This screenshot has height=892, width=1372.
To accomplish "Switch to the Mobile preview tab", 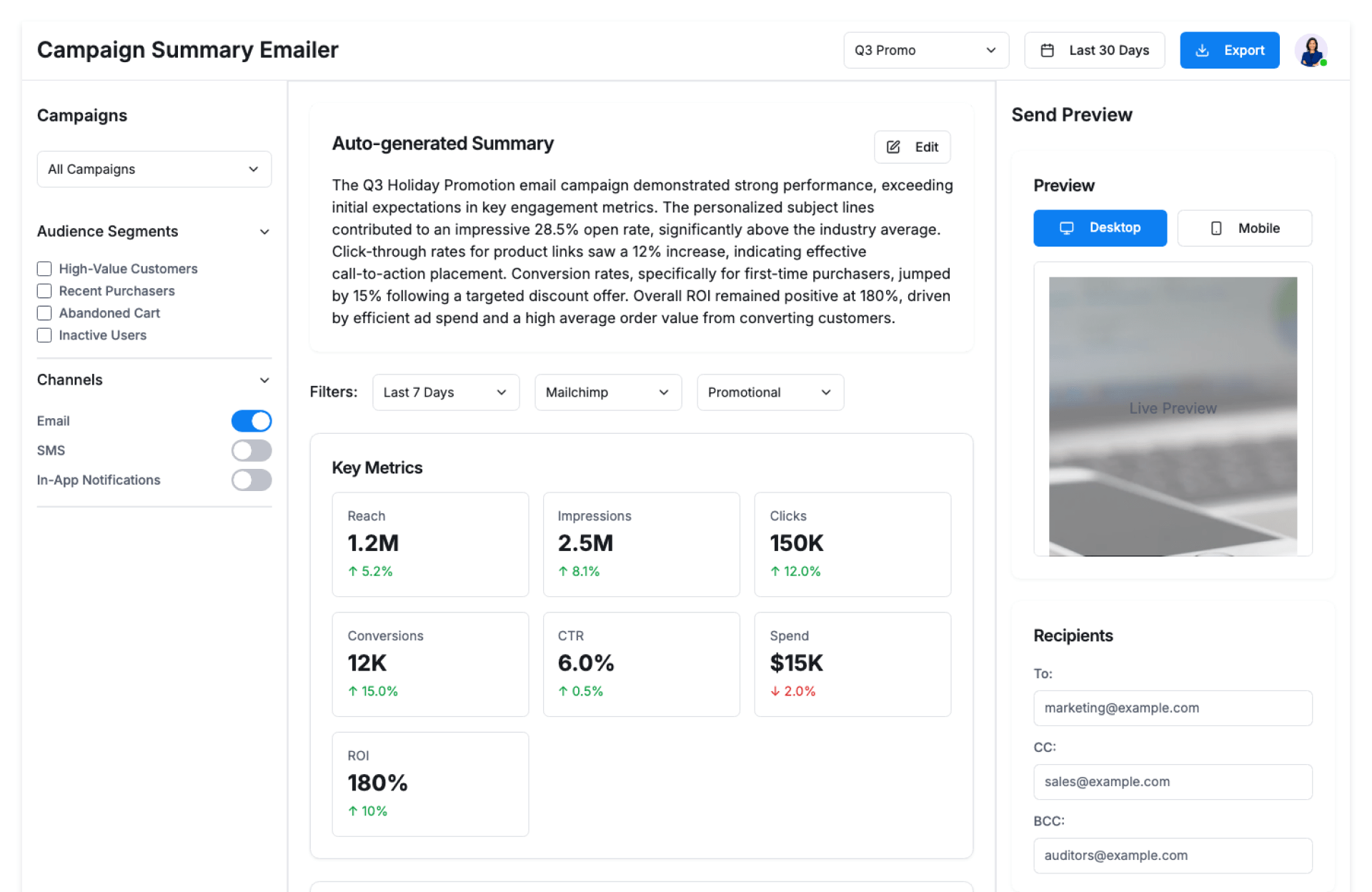I will [x=1244, y=228].
